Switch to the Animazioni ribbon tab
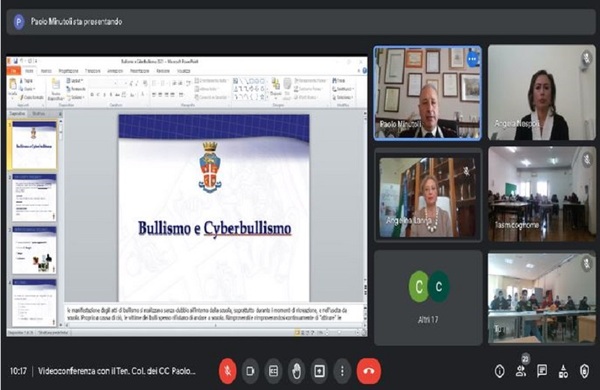Screen dimensions: 600x390 (115, 71)
